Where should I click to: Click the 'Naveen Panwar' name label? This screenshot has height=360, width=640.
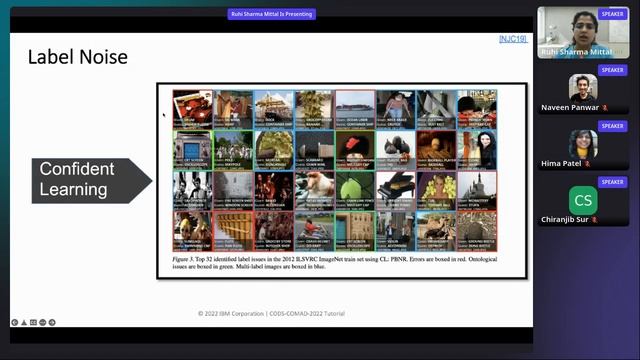pyautogui.click(x=570, y=108)
